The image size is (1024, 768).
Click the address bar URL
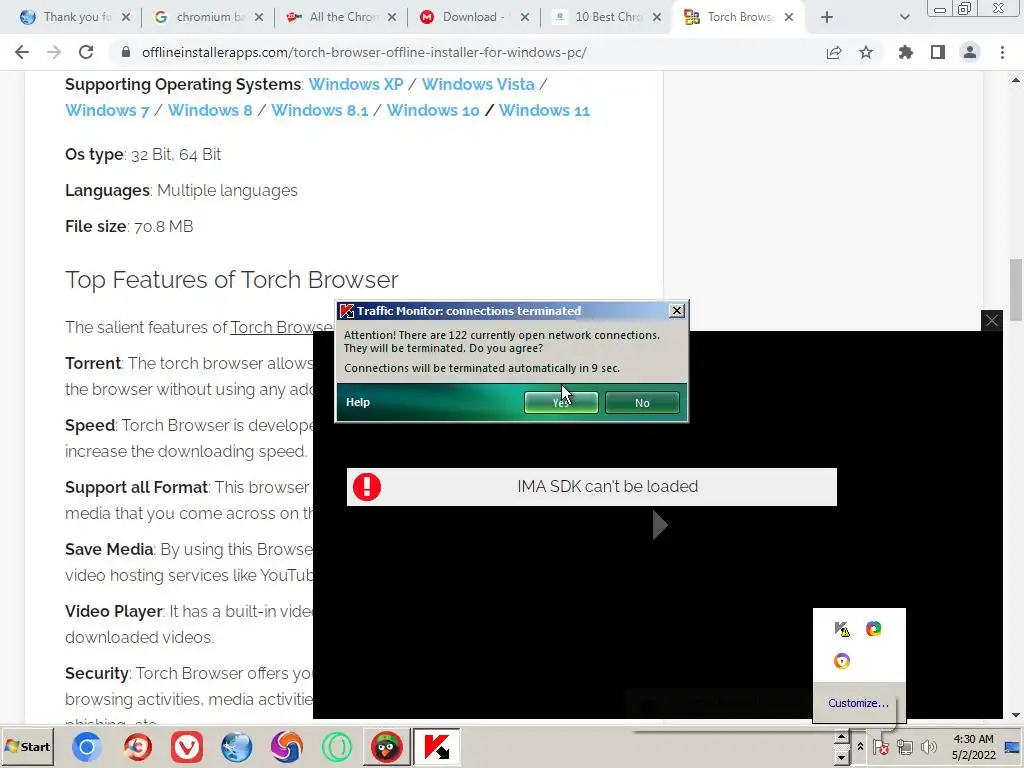click(364, 52)
